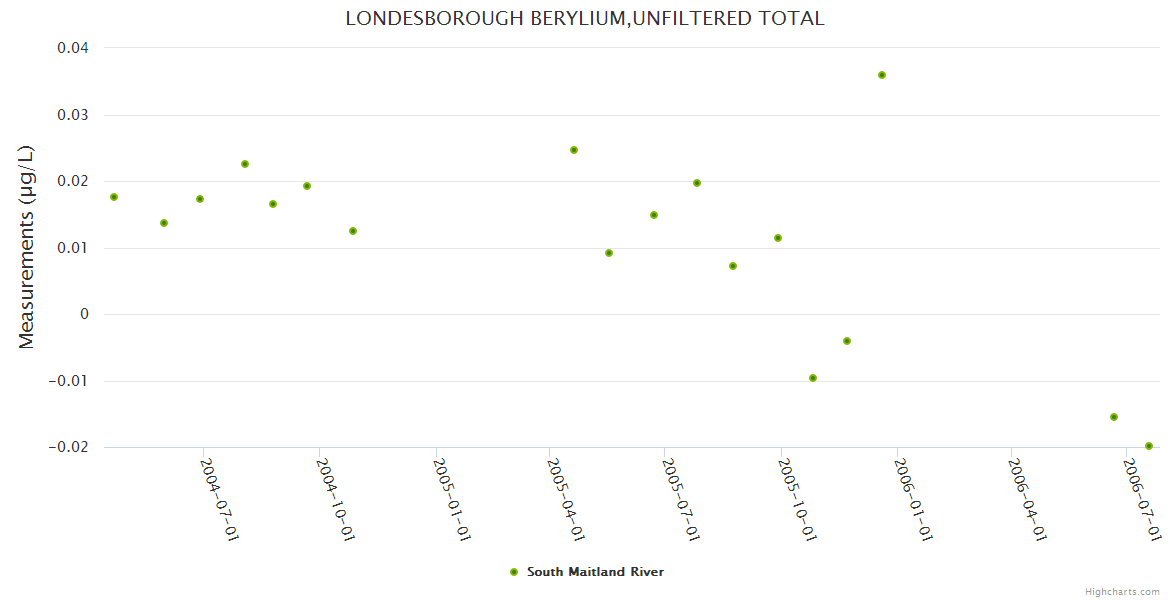Click the 0.02 point after 2005-07-01
The image size is (1170, 600).
click(697, 183)
